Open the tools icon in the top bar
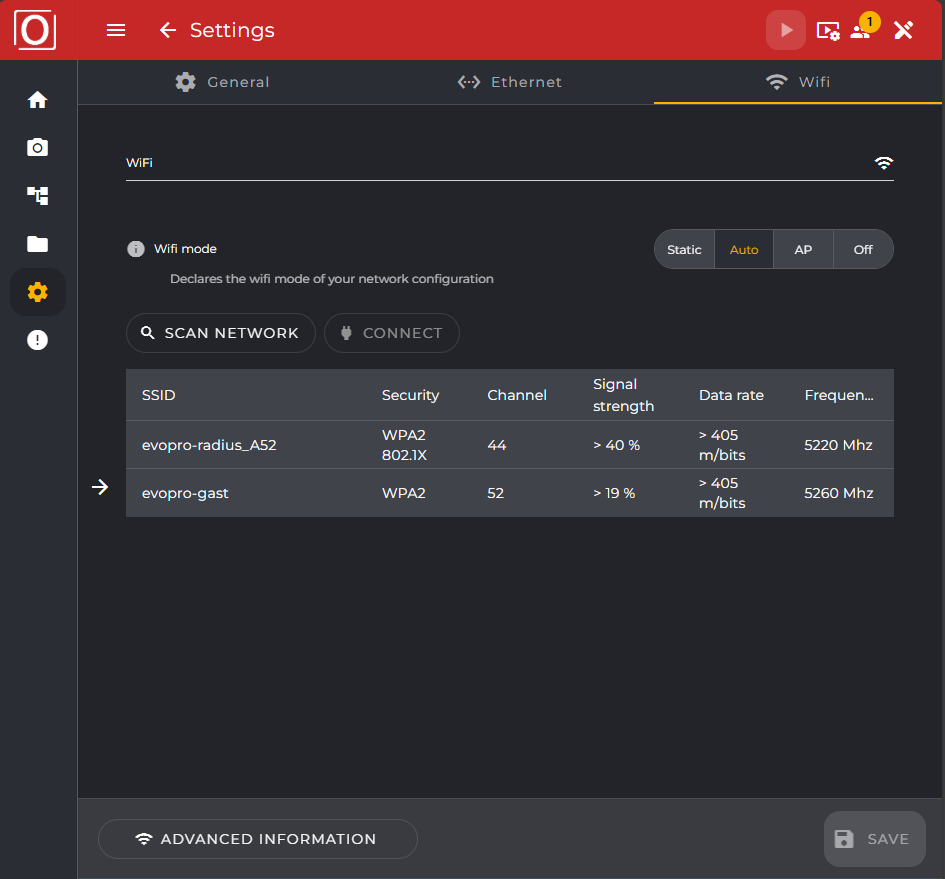The image size is (945, 879). pos(903,30)
